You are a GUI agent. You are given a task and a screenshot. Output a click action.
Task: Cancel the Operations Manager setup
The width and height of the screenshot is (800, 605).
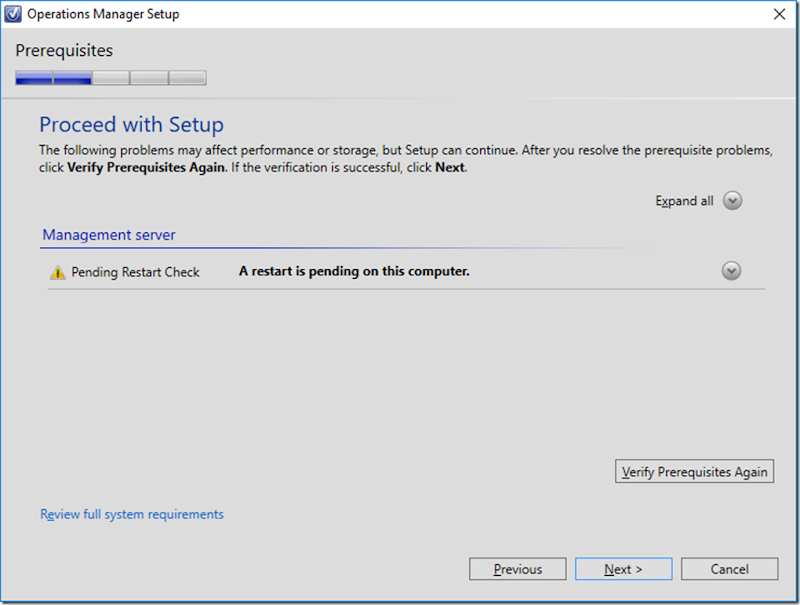(x=730, y=569)
